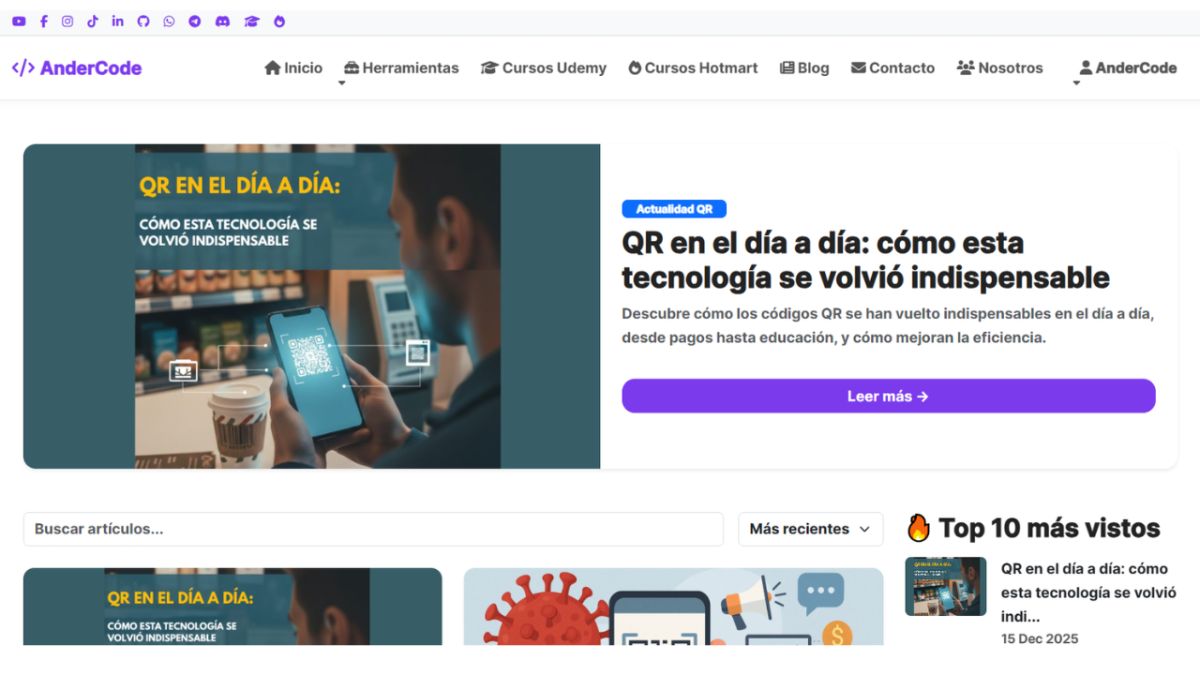Image resolution: width=1200 pixels, height=675 pixels.
Task: Open the TikTok icon
Action: pyautogui.click(x=93, y=21)
